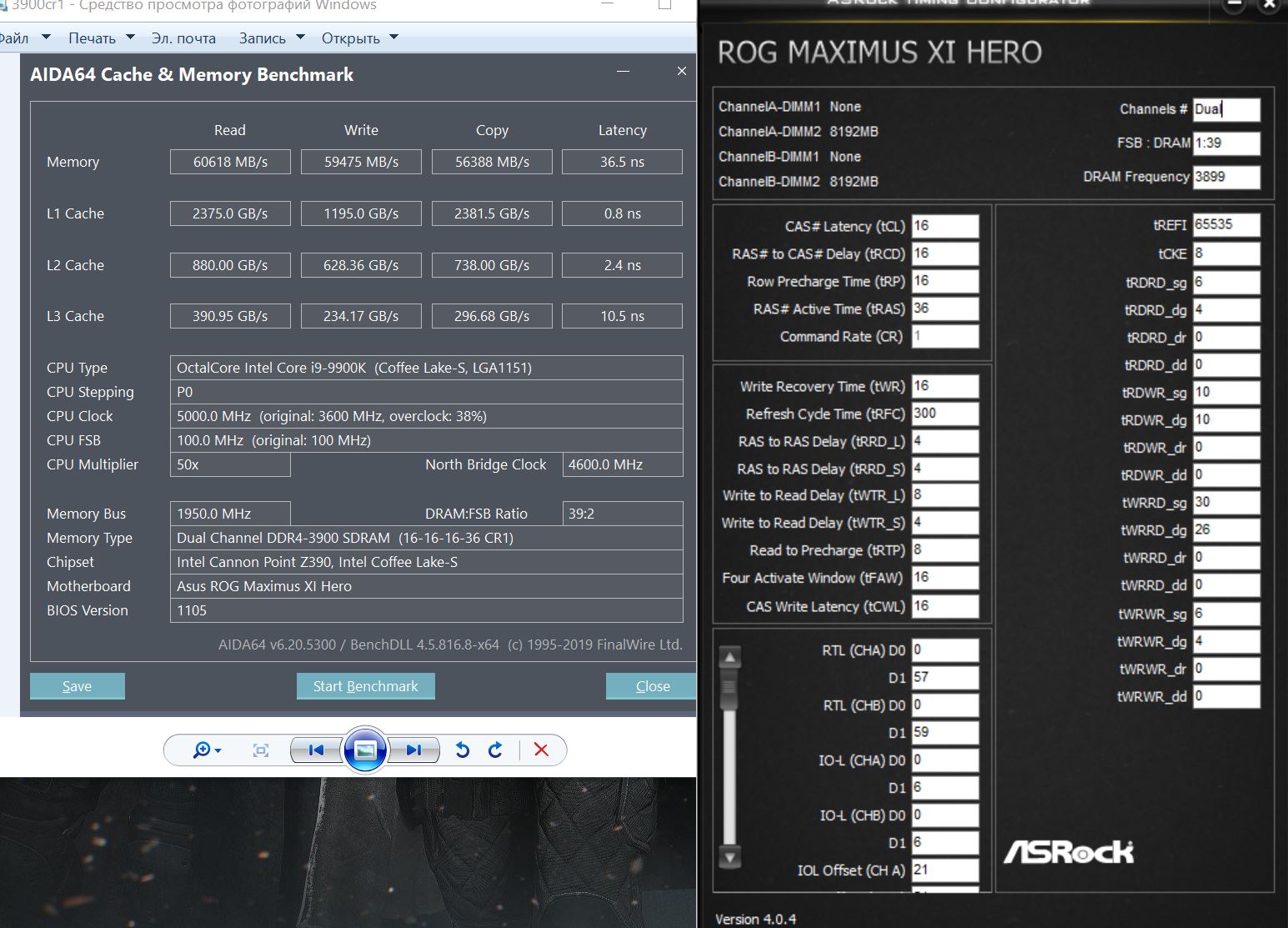The width and height of the screenshot is (1288, 928).
Task: Click the tREFI field showing 65535
Action: point(1226,225)
